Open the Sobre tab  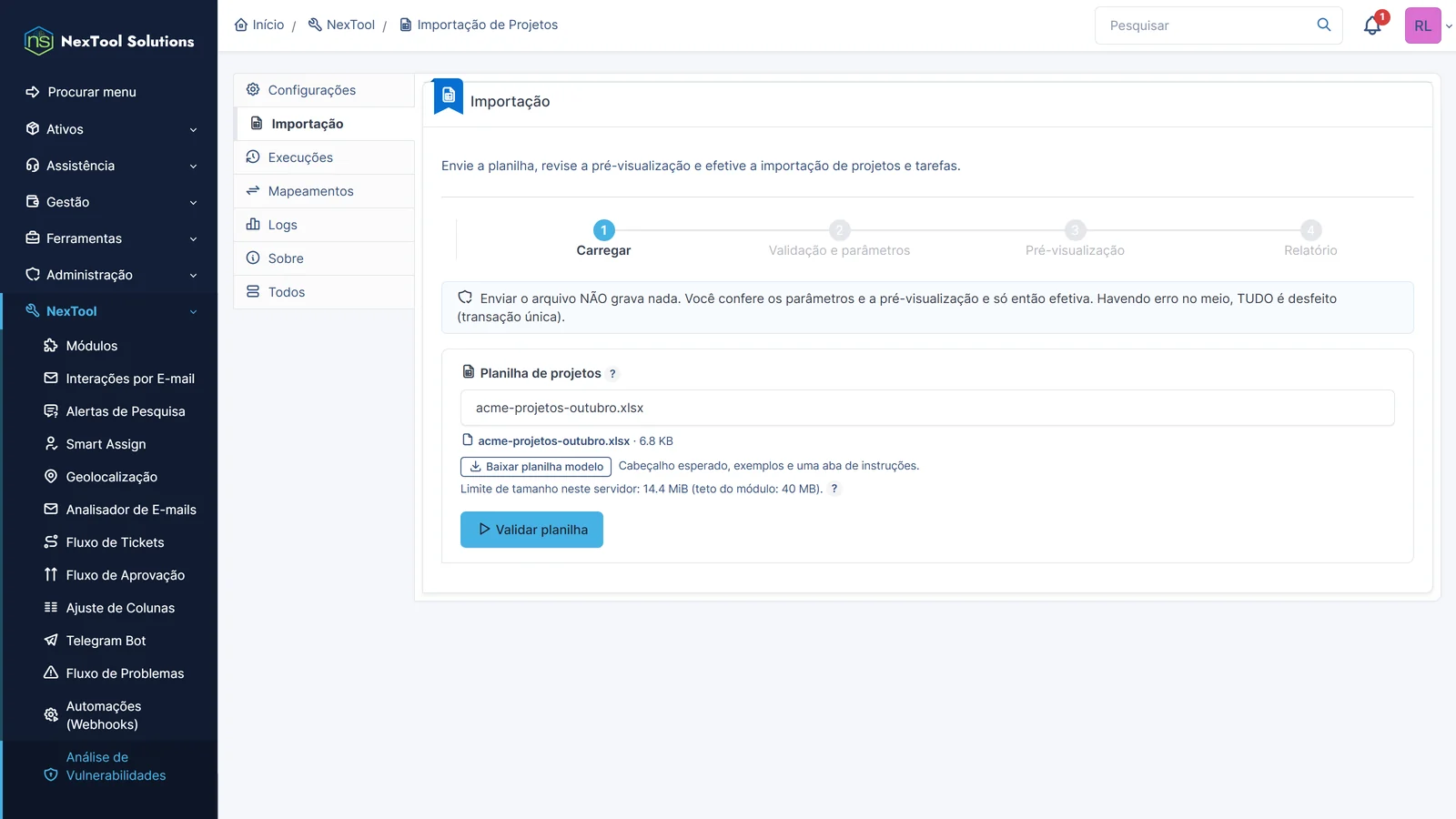click(324, 258)
